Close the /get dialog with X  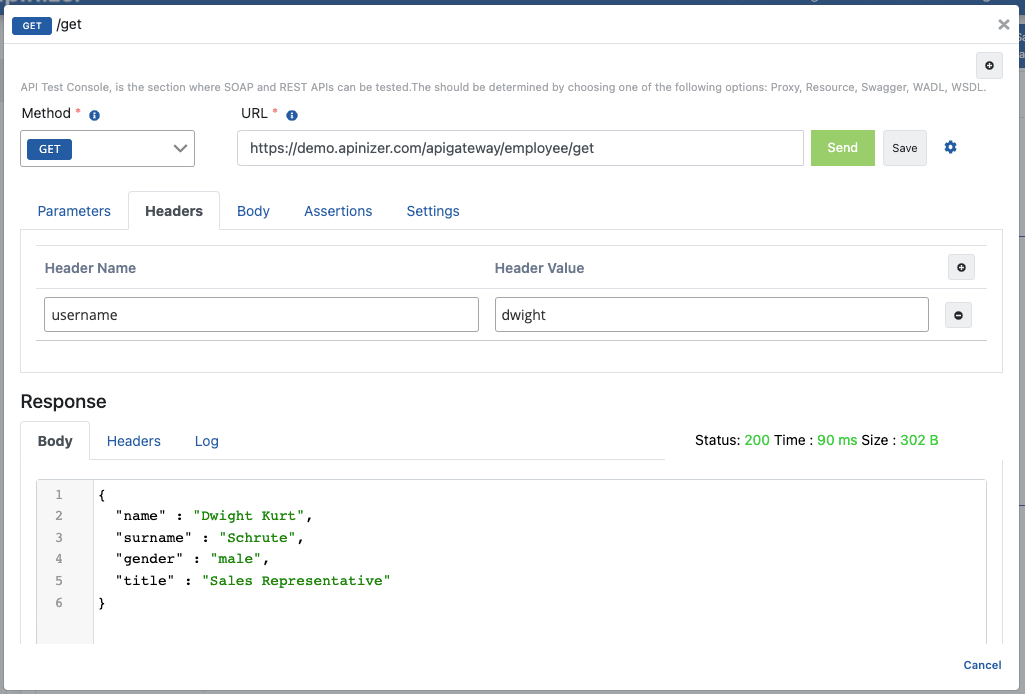(x=1003, y=25)
